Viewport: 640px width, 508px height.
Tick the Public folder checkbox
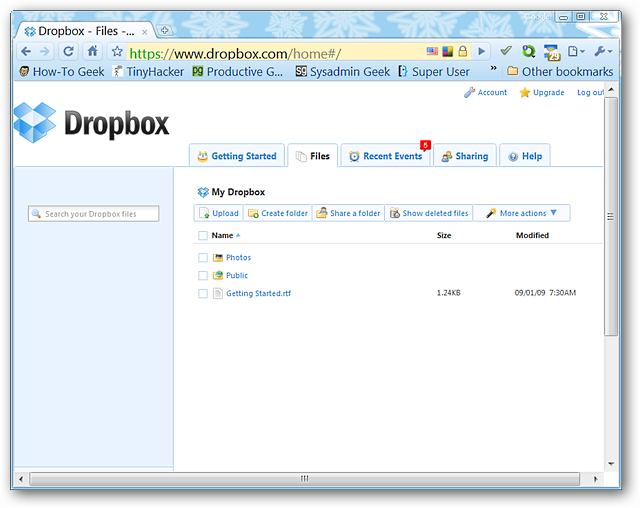(x=203, y=276)
